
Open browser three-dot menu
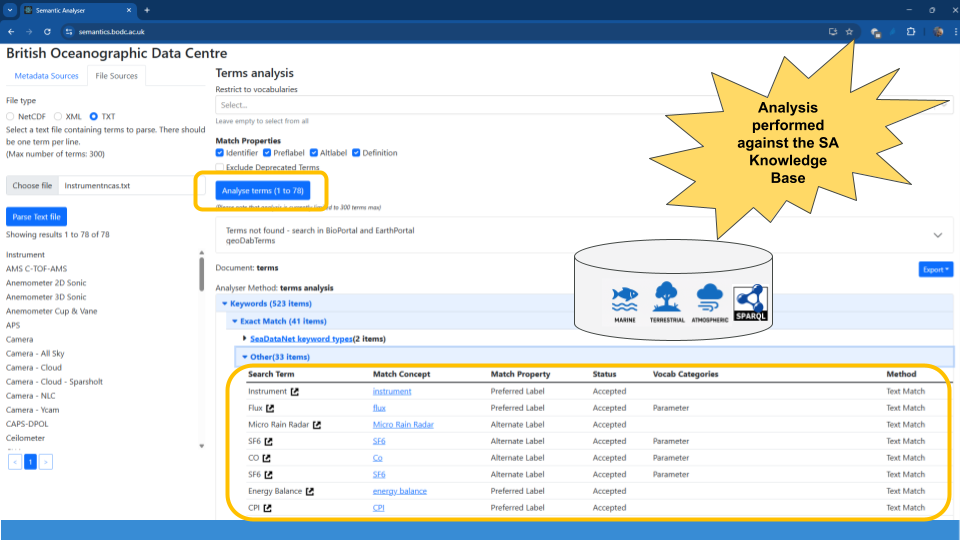pos(955,32)
